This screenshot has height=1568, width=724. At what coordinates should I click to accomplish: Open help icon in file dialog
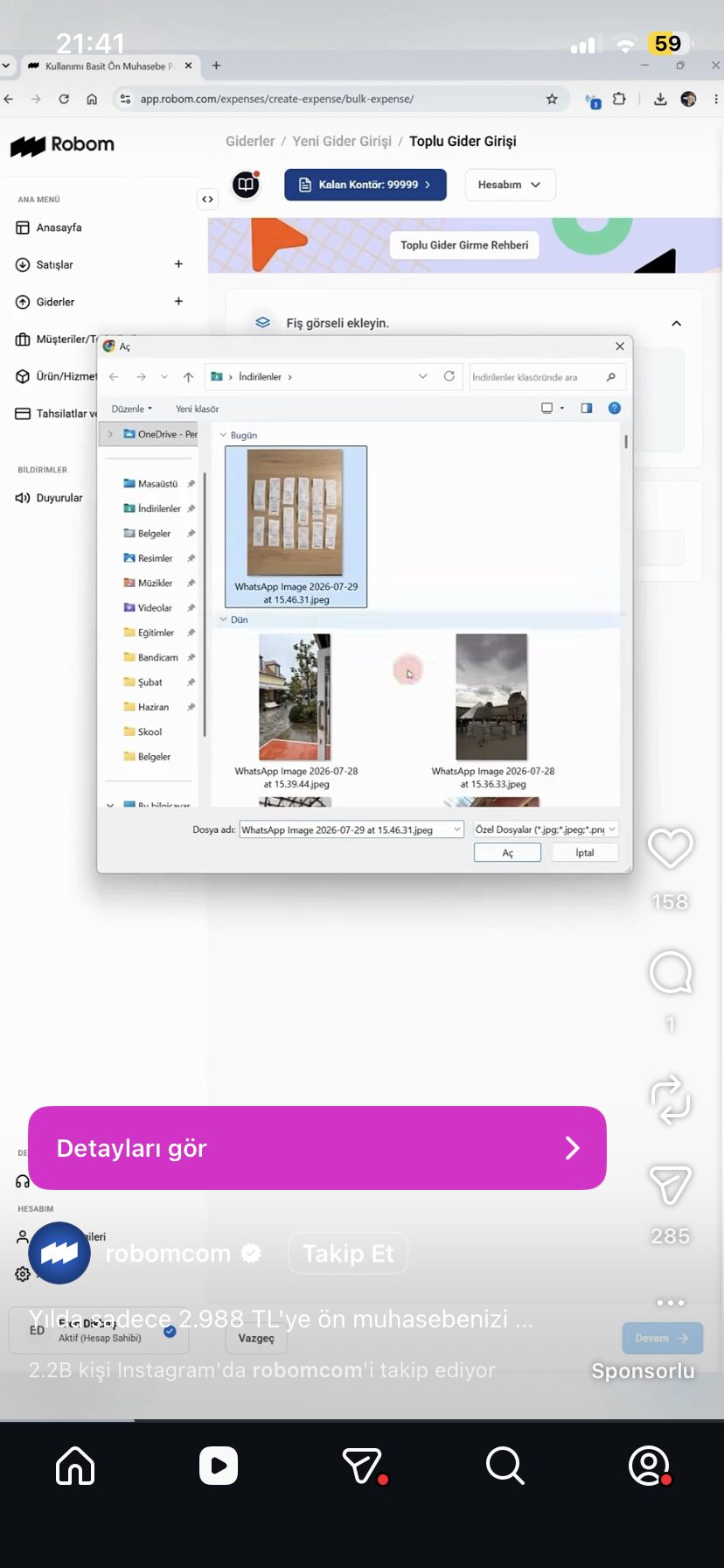(x=615, y=408)
